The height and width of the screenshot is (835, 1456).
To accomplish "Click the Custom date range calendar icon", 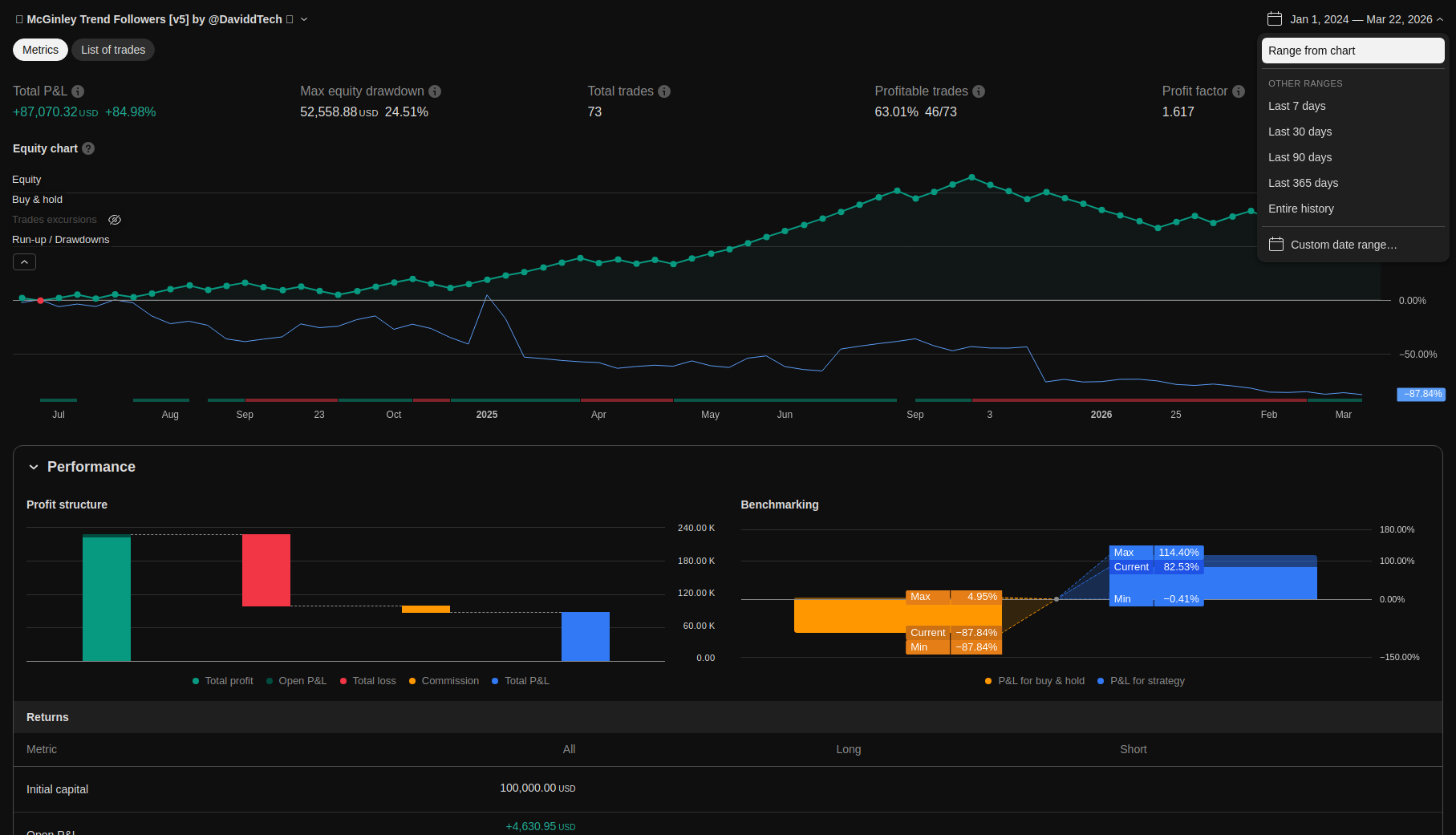I will click(1276, 245).
